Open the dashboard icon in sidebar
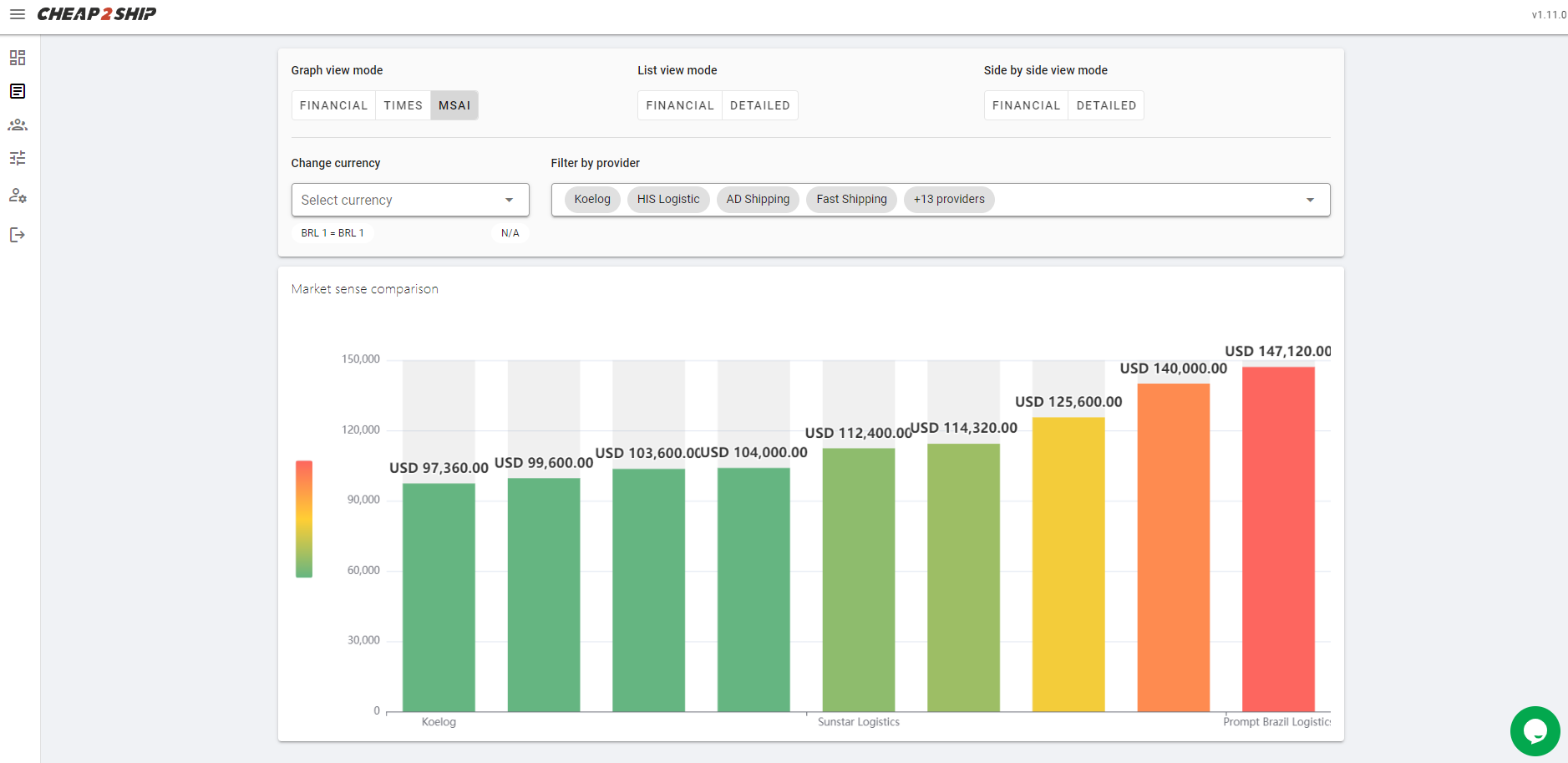 (x=18, y=58)
